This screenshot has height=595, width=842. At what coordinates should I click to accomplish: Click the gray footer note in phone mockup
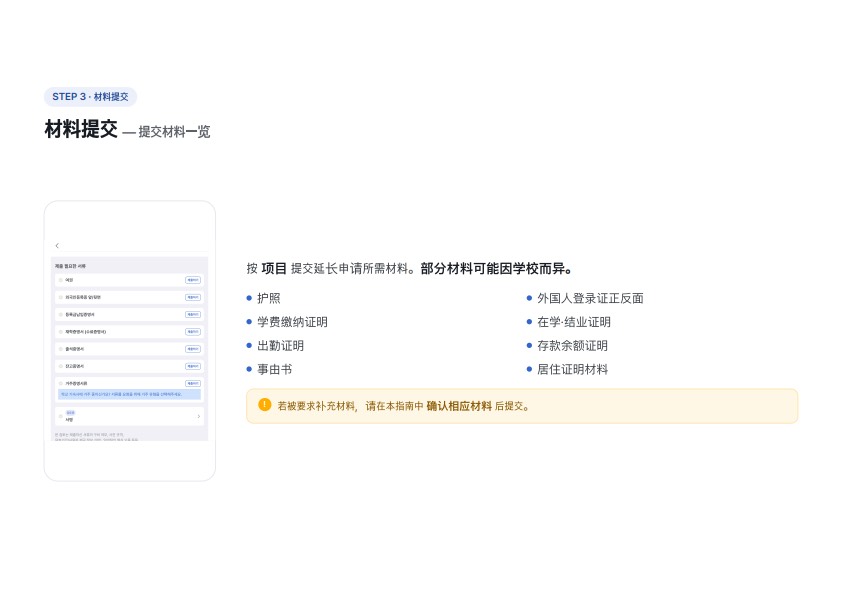pos(97,437)
